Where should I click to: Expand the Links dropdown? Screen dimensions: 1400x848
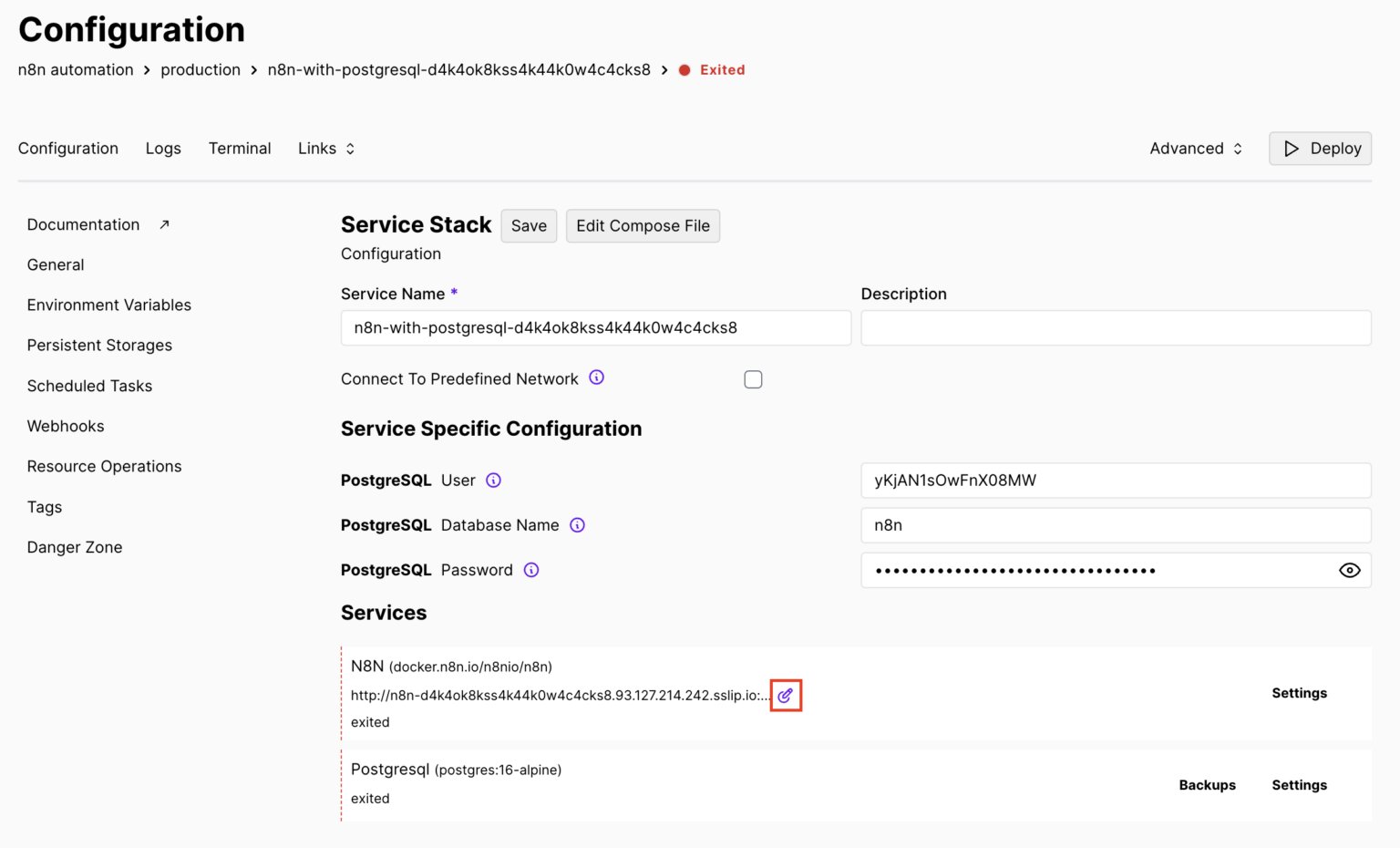tap(324, 148)
